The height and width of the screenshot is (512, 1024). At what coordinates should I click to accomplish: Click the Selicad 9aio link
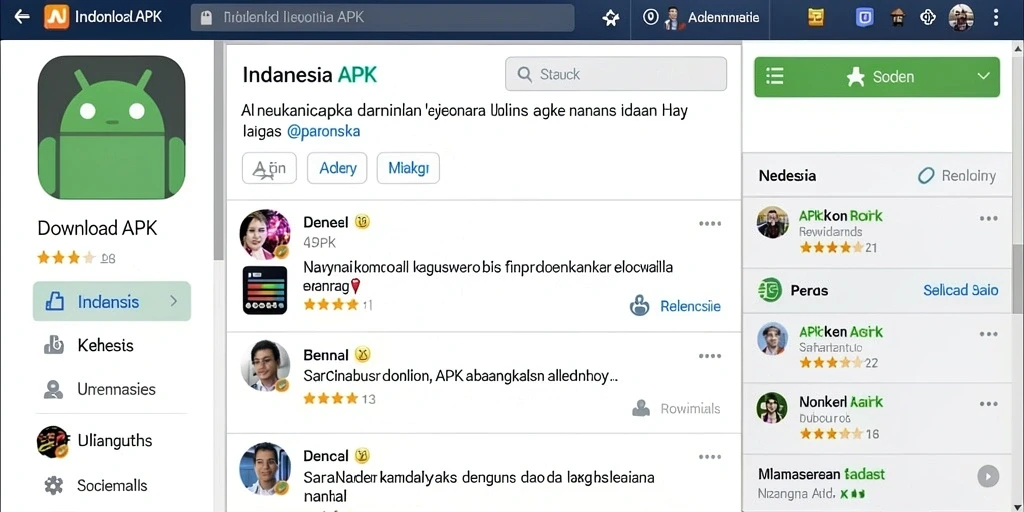(961, 290)
